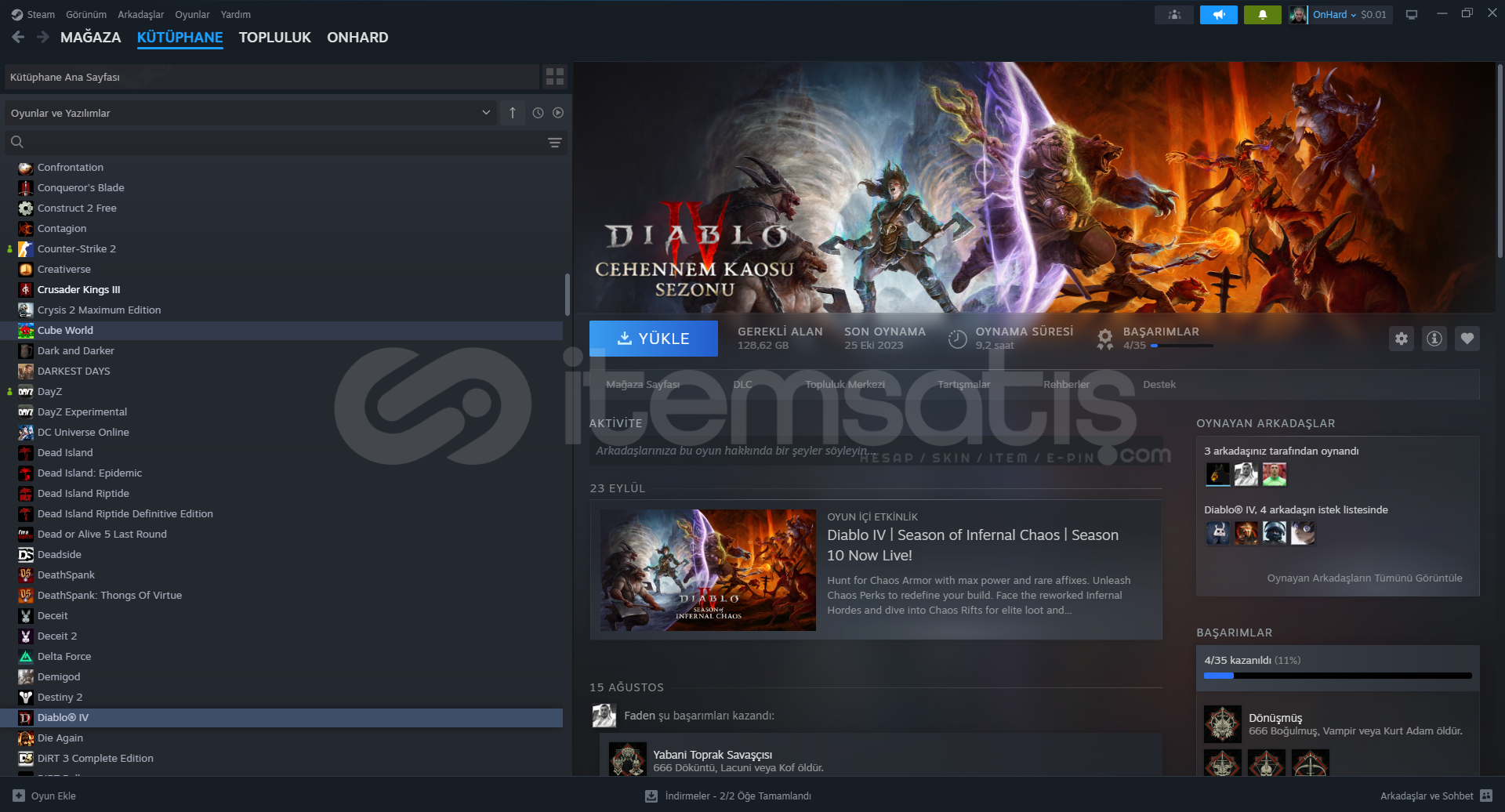
Task: Open the DLC link
Action: click(742, 385)
